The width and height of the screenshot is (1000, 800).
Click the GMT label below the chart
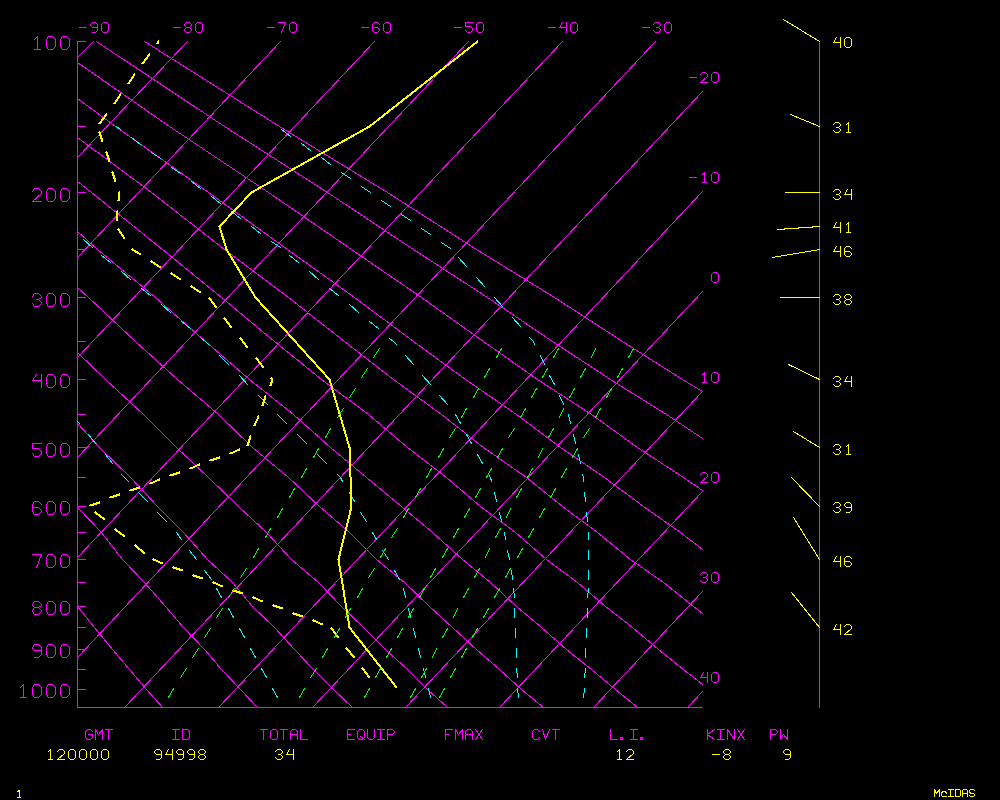(x=99, y=735)
